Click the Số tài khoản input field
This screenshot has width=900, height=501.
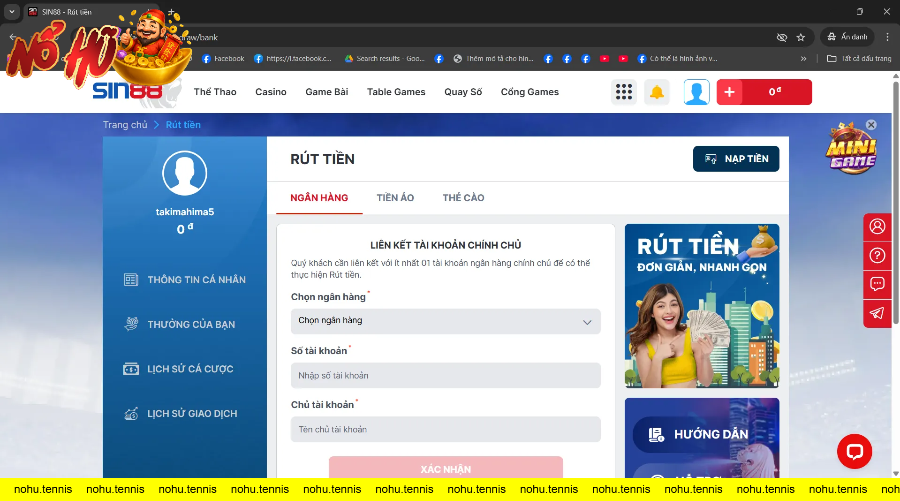point(445,375)
